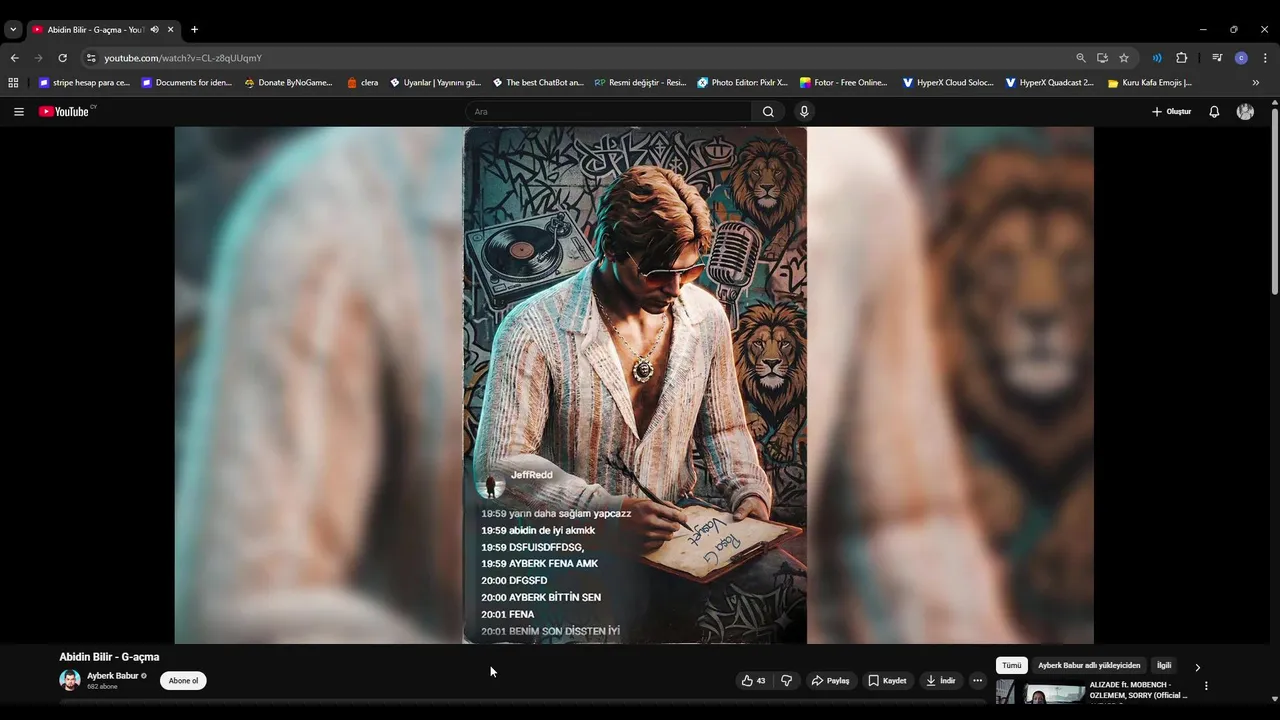The image size is (1280, 720).
Task: Open Chrome extensions puzzle icon
Action: pos(1181,58)
